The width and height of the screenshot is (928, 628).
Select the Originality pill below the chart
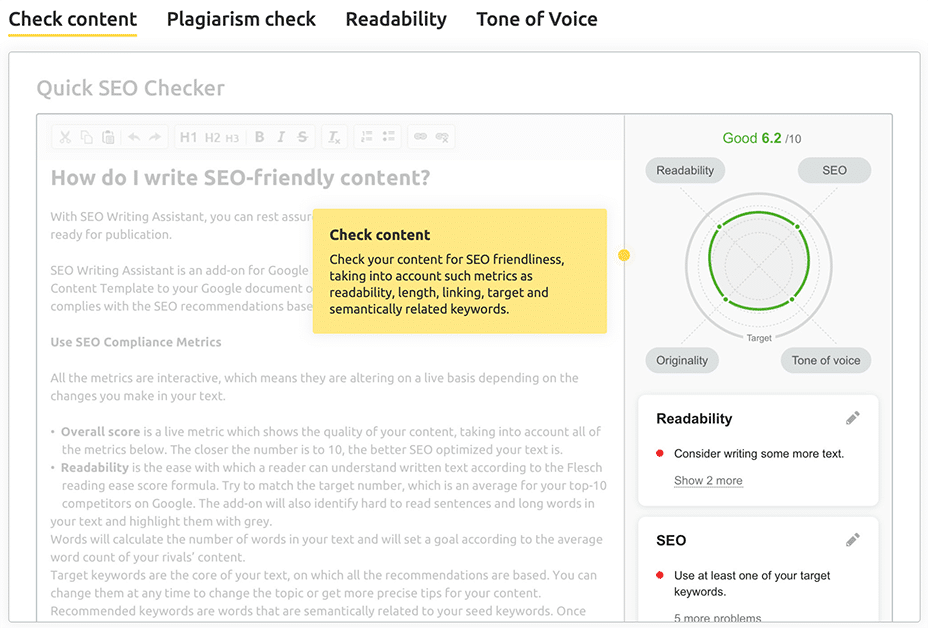point(682,360)
